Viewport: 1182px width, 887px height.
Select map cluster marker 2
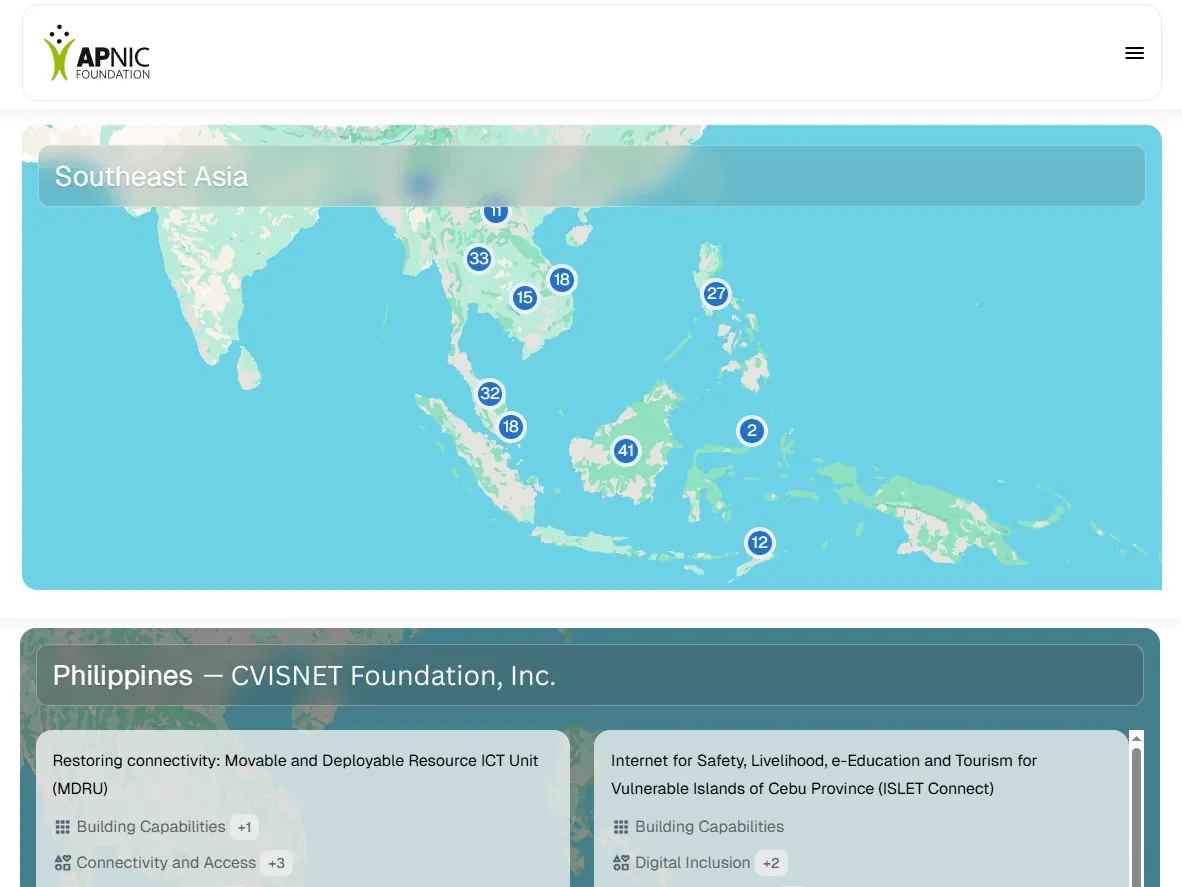(x=752, y=431)
